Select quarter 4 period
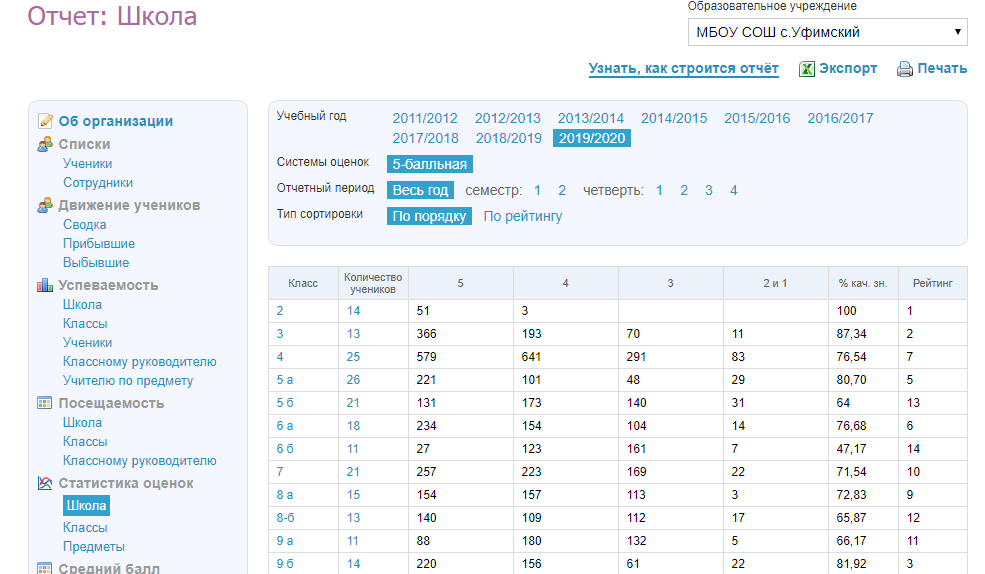This screenshot has height=574, width=985. [x=733, y=190]
